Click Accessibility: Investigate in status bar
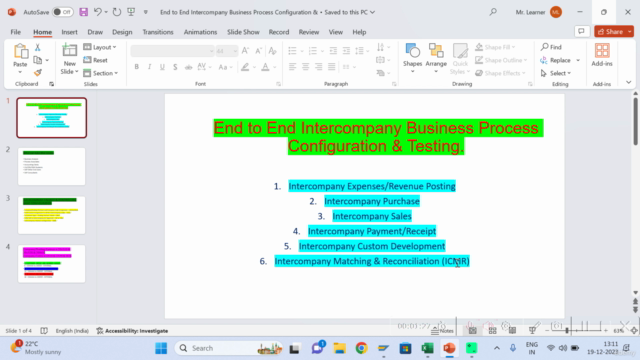 click(x=132, y=331)
